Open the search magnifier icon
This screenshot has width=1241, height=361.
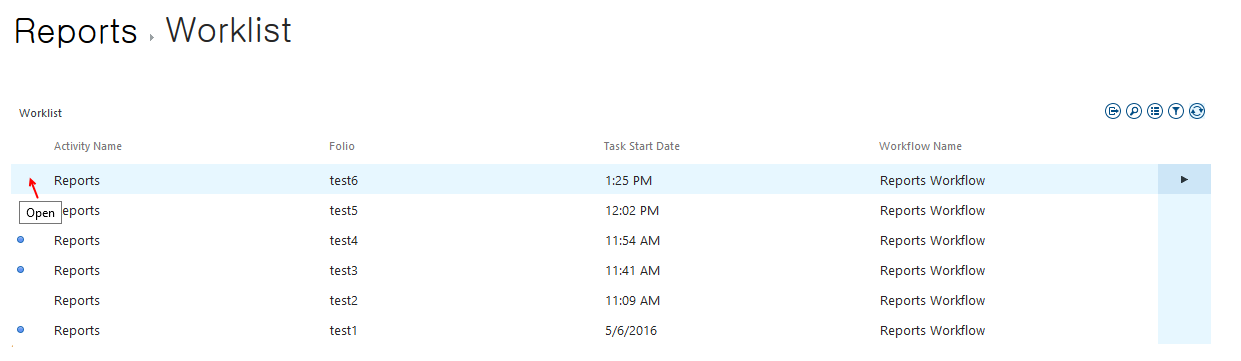click(x=1133, y=111)
